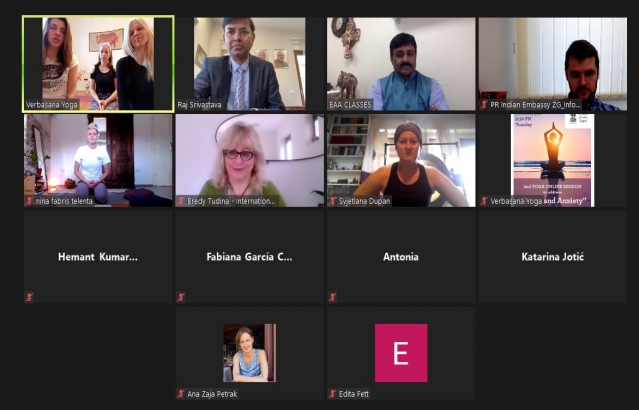Click the Antonia participant name
The width and height of the screenshot is (639, 410).
tap(401, 257)
